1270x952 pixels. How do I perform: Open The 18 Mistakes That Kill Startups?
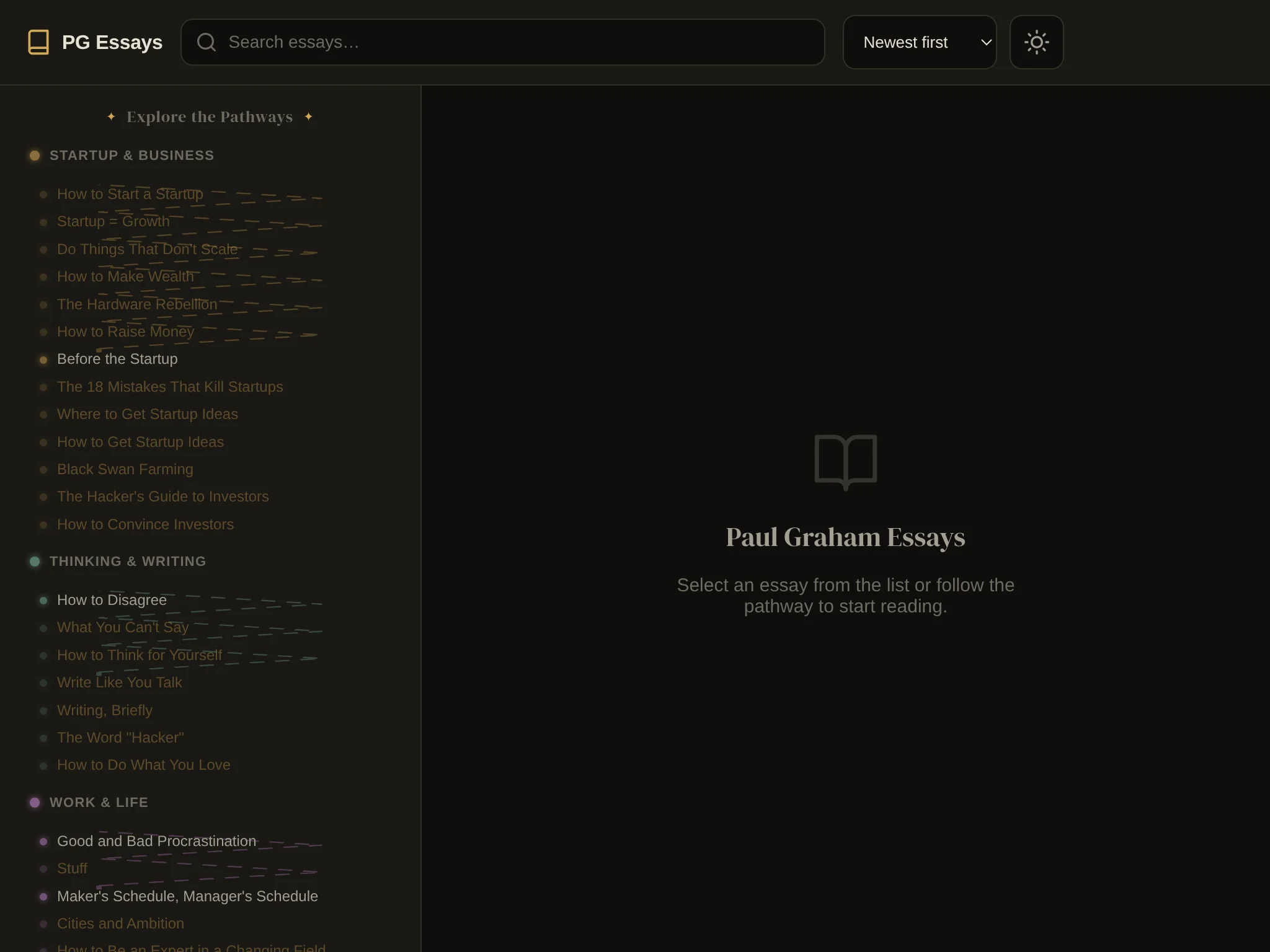click(170, 387)
